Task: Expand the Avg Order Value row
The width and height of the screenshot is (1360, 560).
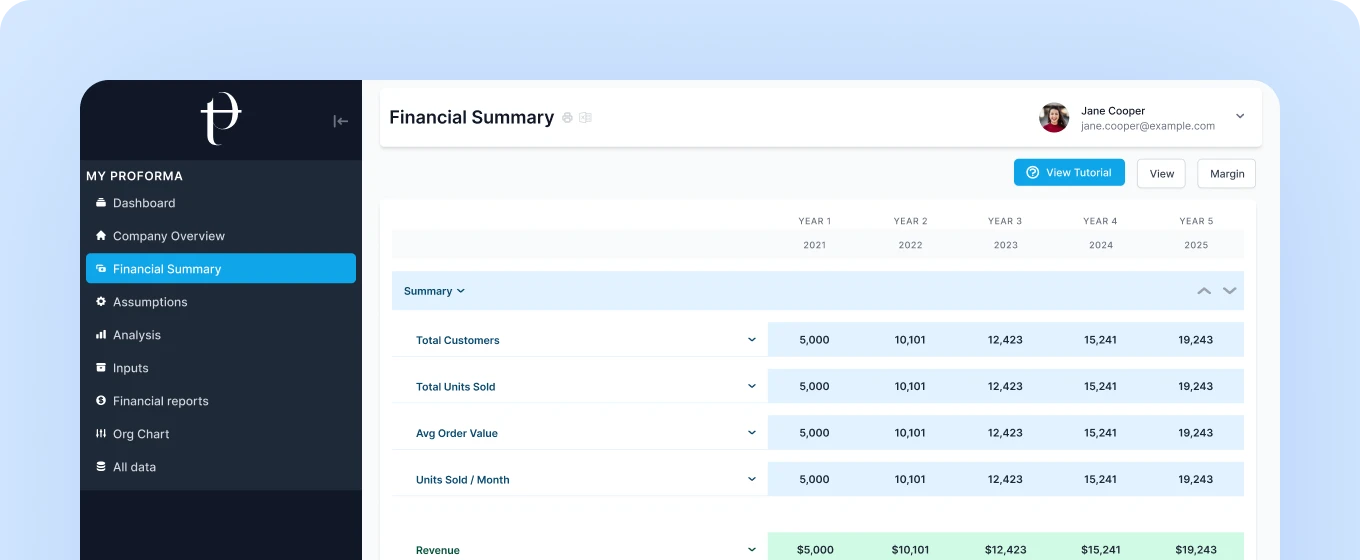Action: click(752, 433)
